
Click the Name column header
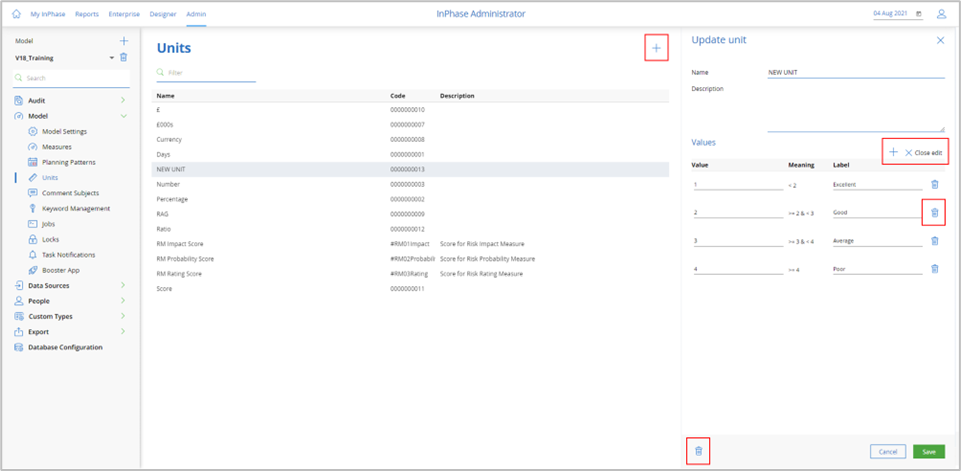(165, 96)
